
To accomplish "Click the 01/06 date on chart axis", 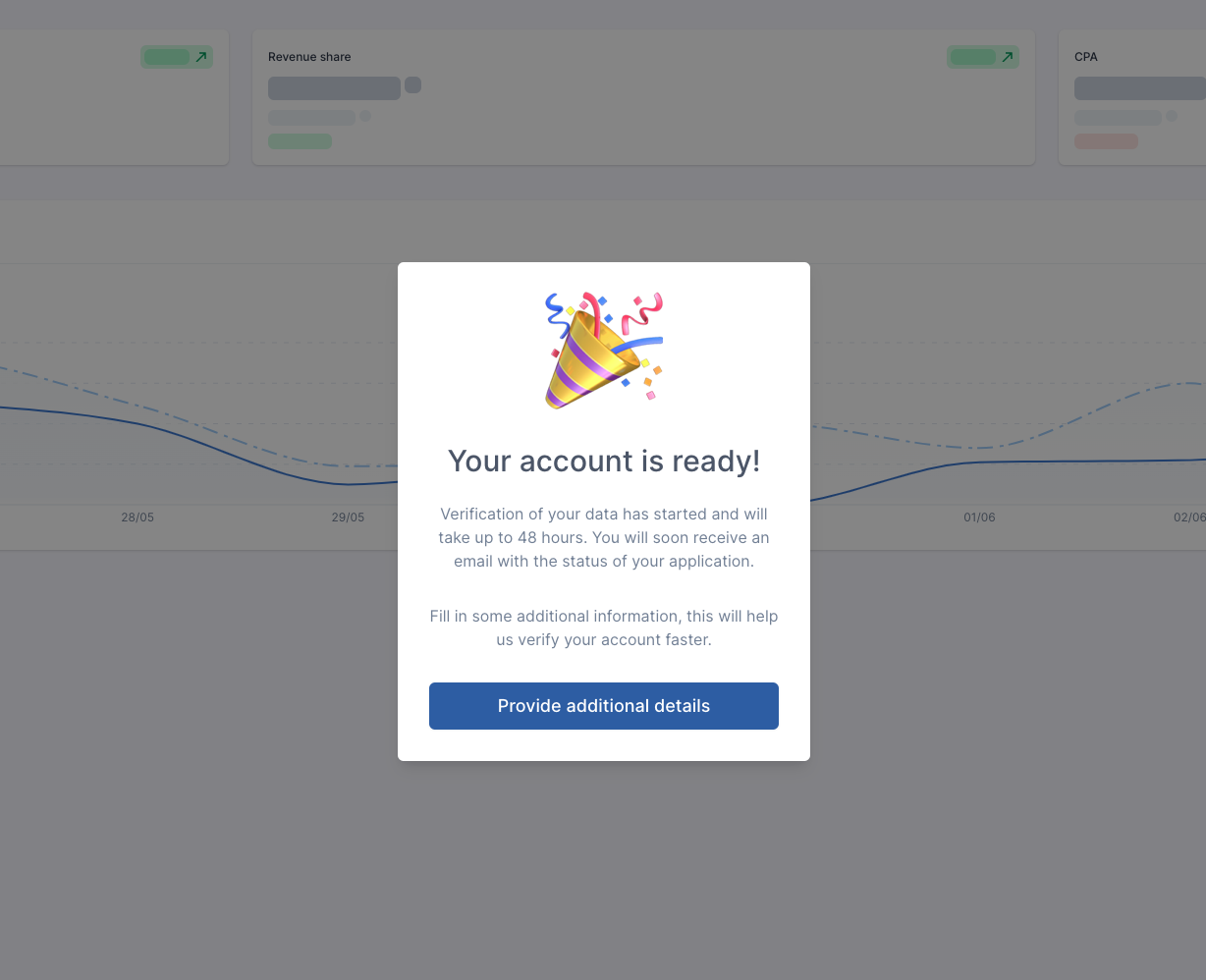I will [x=979, y=517].
